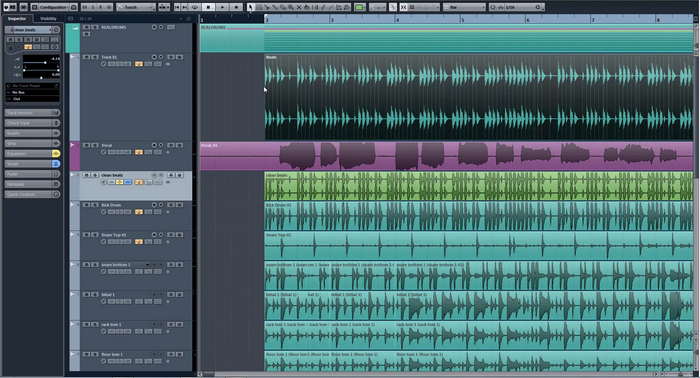Image resolution: width=700 pixels, height=378 pixels.
Task: Select the Erase tool in toolbar
Action: (283, 7)
